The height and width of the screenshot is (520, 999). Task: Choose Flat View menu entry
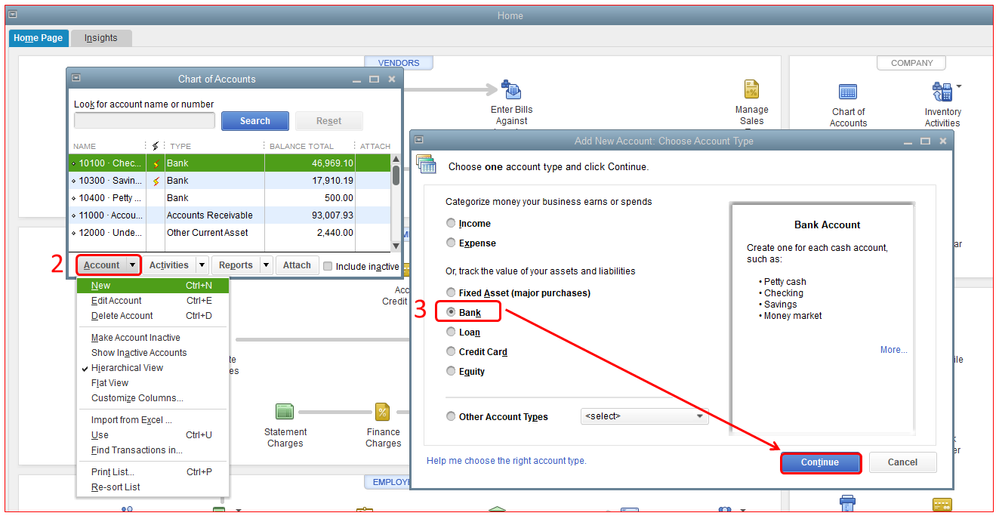tap(152, 383)
